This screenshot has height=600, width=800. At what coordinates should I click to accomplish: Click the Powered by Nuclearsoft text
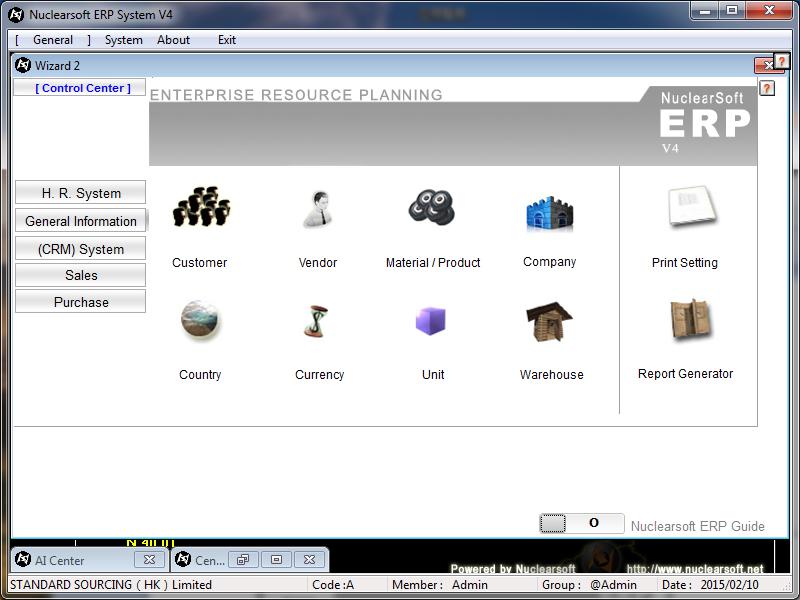(x=513, y=568)
